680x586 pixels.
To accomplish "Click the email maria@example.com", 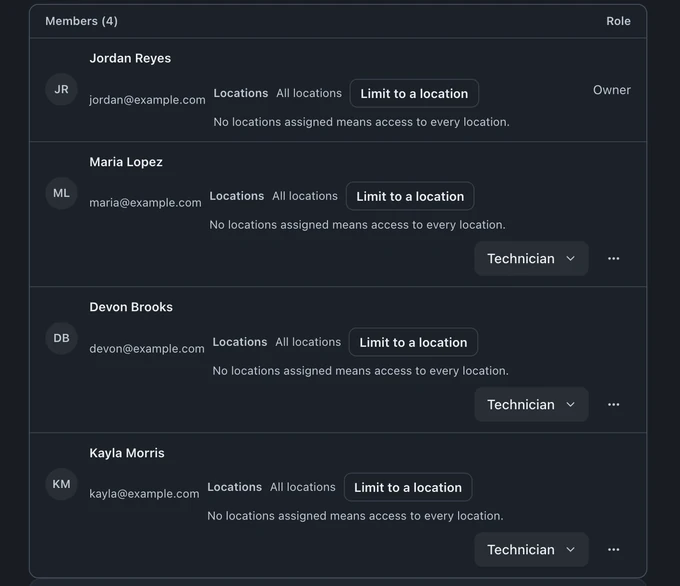I will coord(145,203).
